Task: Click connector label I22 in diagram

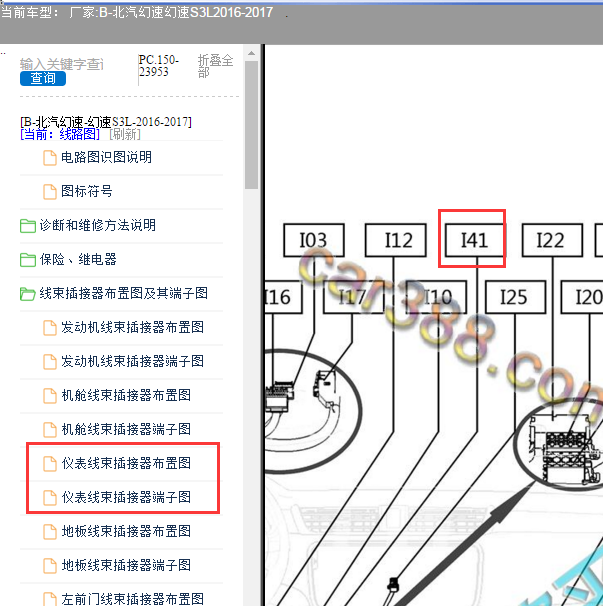Action: 552,240
